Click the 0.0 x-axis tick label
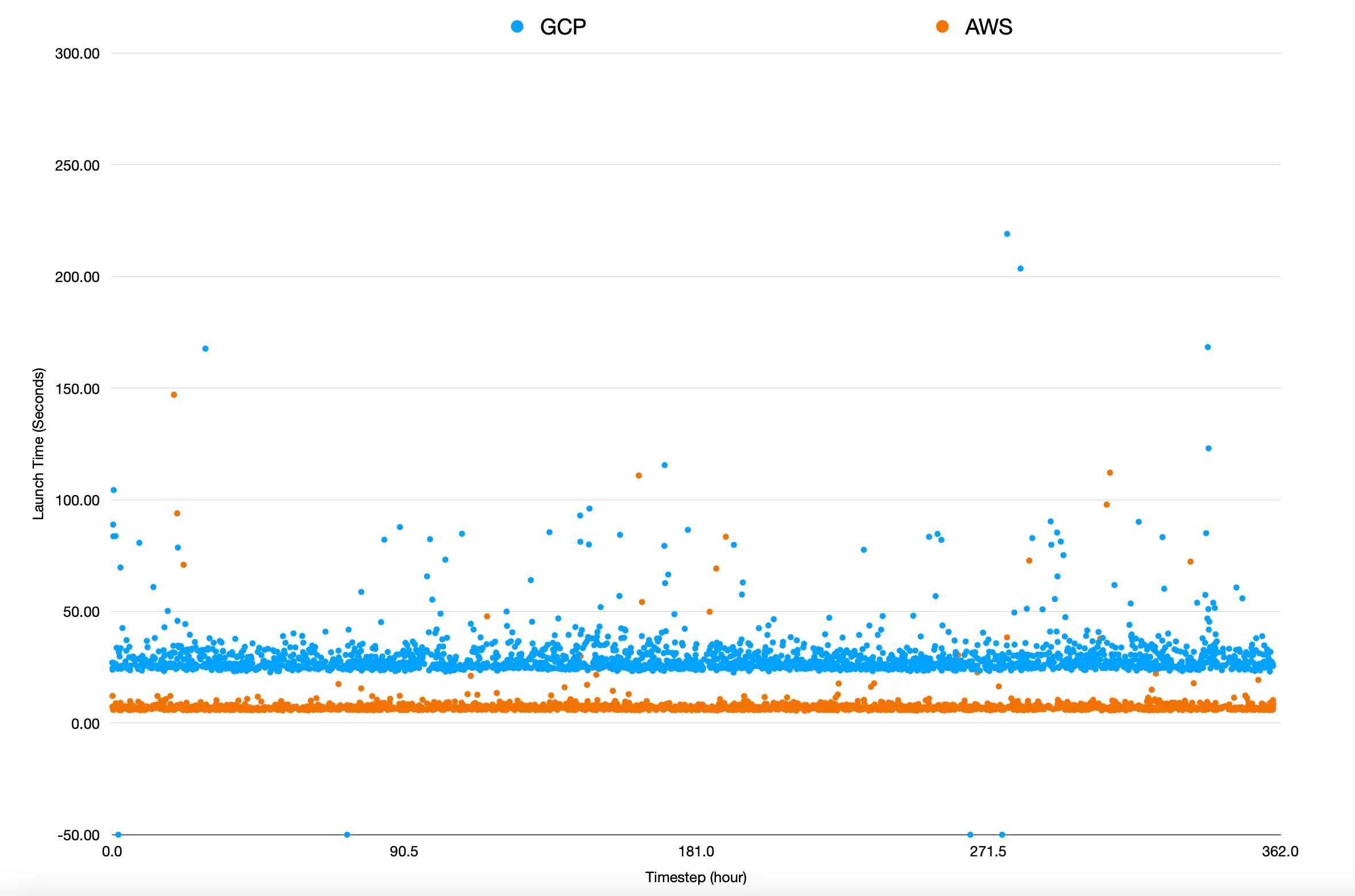This screenshot has width=1355, height=896. click(x=112, y=851)
